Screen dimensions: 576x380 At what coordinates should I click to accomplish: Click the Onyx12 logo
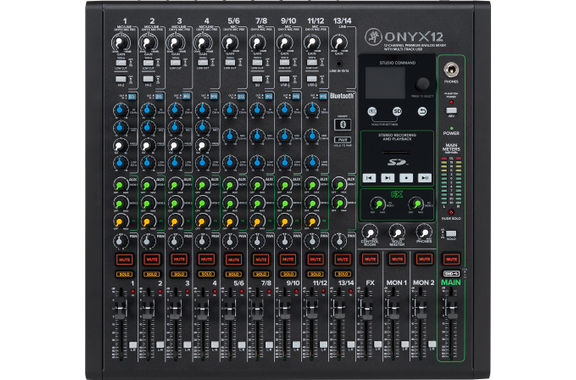[404, 37]
